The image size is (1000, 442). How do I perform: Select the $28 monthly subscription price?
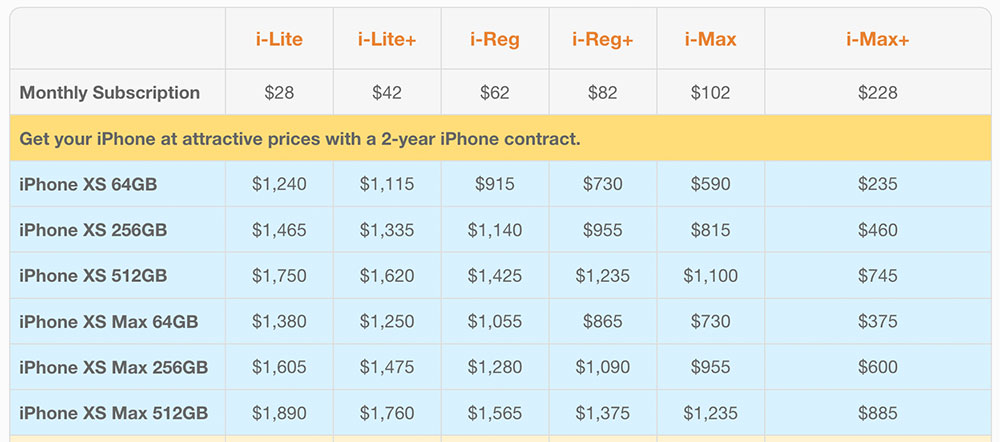(279, 93)
